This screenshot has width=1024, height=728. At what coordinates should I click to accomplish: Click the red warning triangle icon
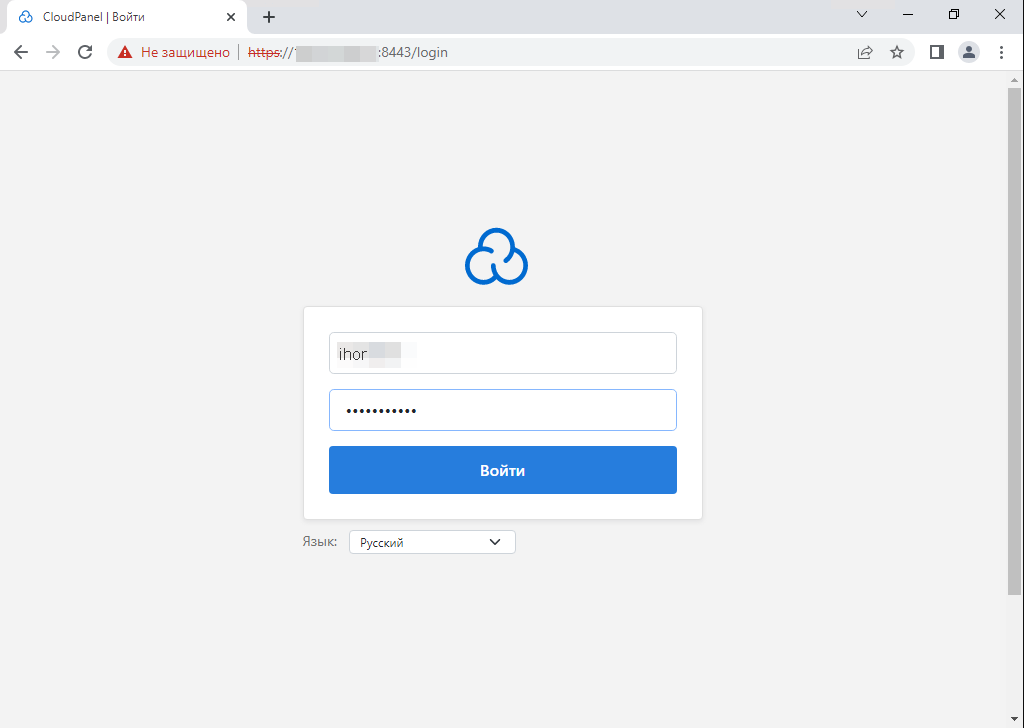pos(124,52)
